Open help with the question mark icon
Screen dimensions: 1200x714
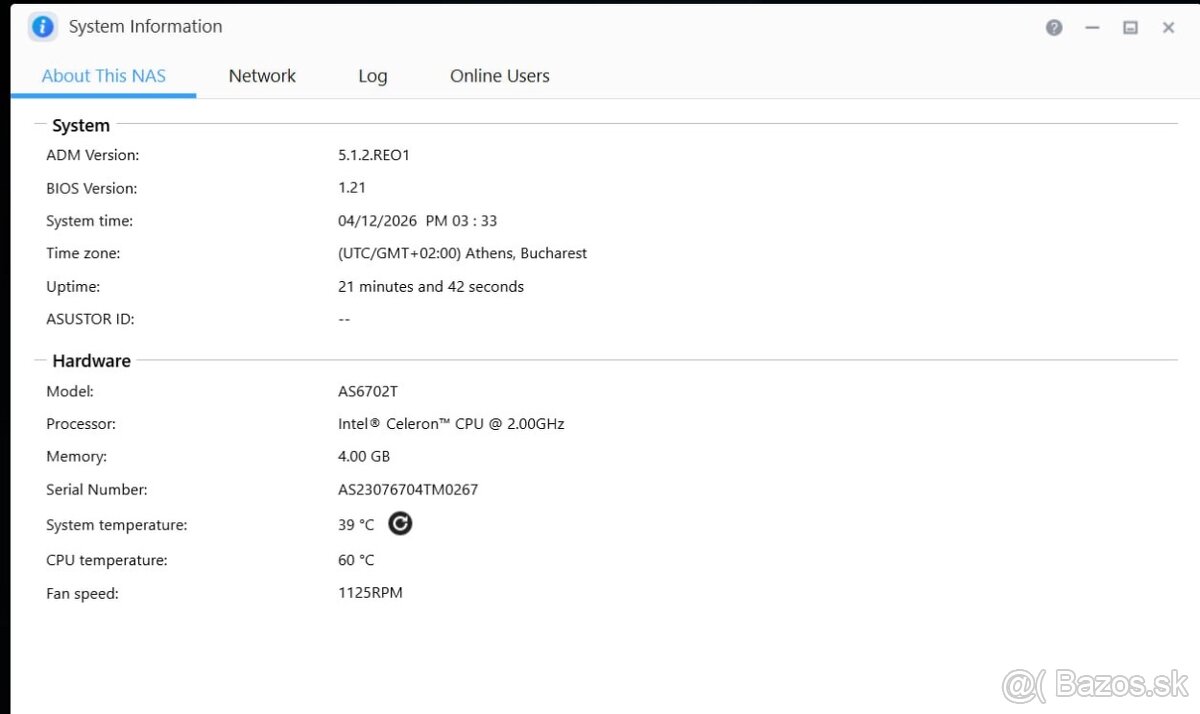point(1054,28)
